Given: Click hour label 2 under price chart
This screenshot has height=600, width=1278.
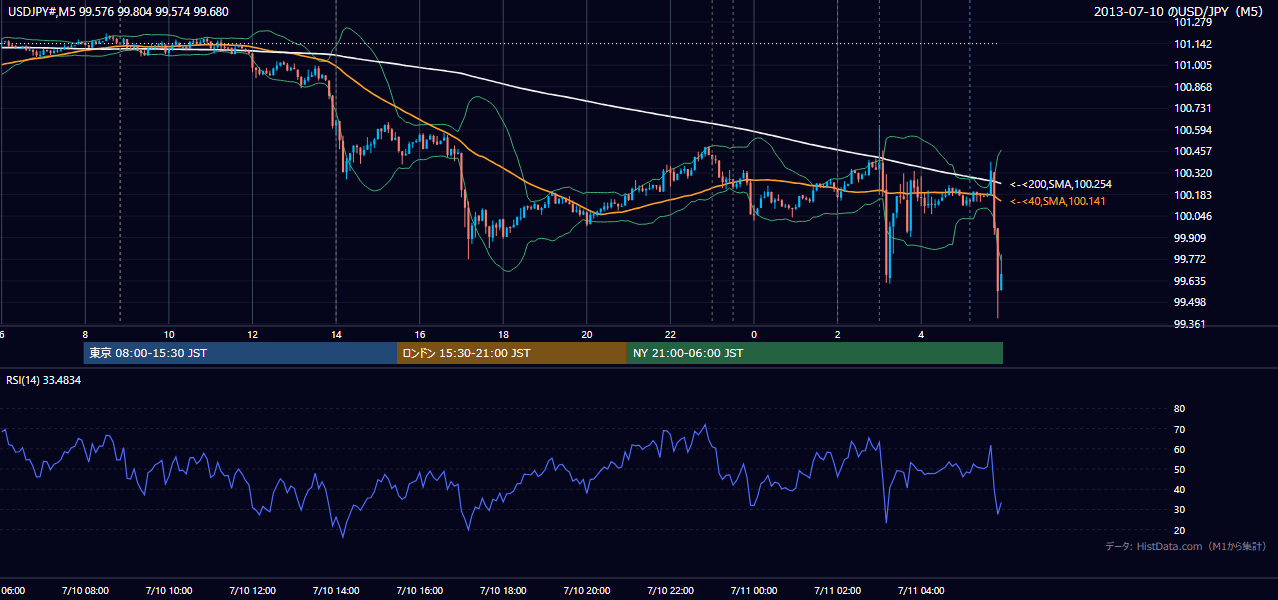Looking at the screenshot, I should 837,334.
